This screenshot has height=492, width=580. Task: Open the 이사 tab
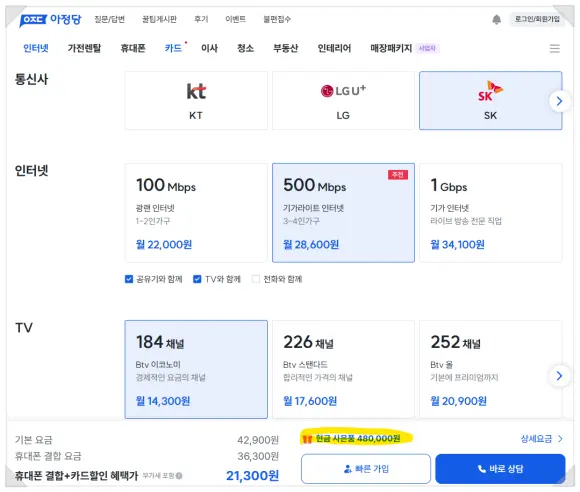(209, 48)
